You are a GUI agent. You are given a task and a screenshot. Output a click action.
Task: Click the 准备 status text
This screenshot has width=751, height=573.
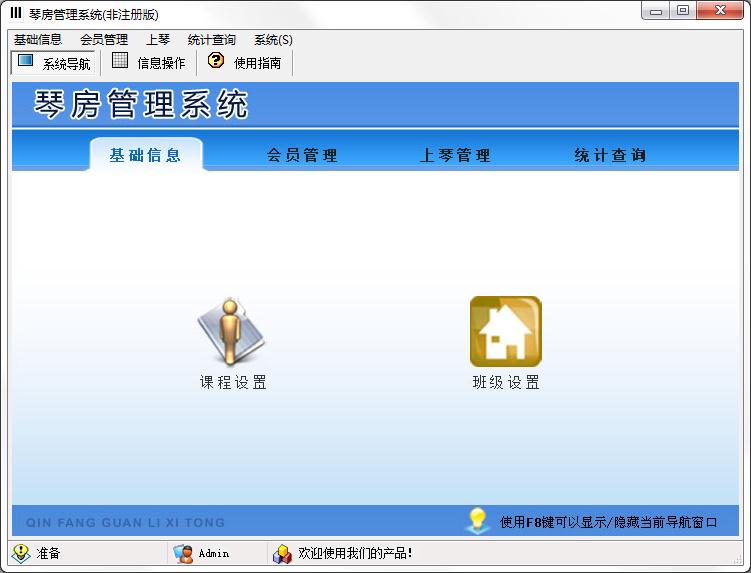tap(48, 553)
